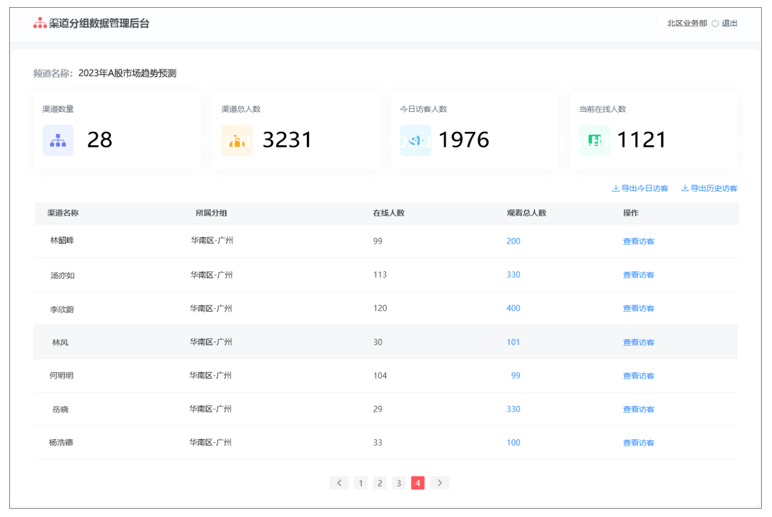Click total viewers 330 for 岳晓
The width and height of the screenshot is (772, 517).
513,409
